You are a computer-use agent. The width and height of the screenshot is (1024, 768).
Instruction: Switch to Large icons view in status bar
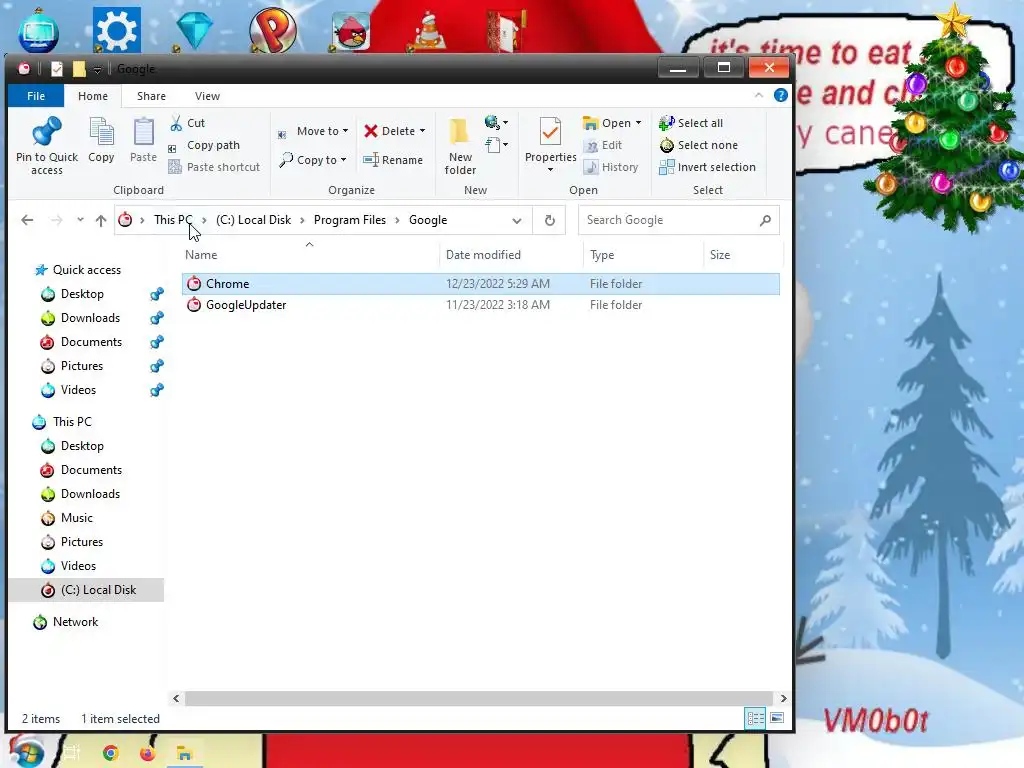click(x=777, y=718)
